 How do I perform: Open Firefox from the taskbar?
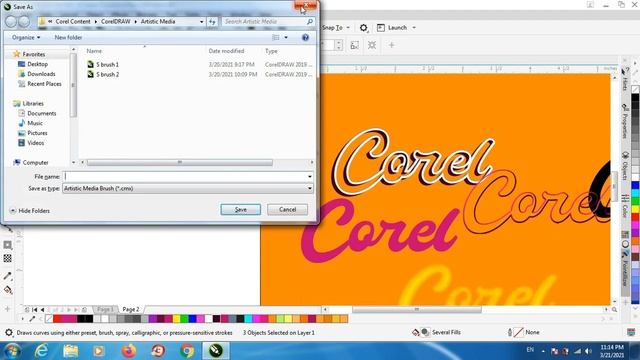tap(129, 351)
